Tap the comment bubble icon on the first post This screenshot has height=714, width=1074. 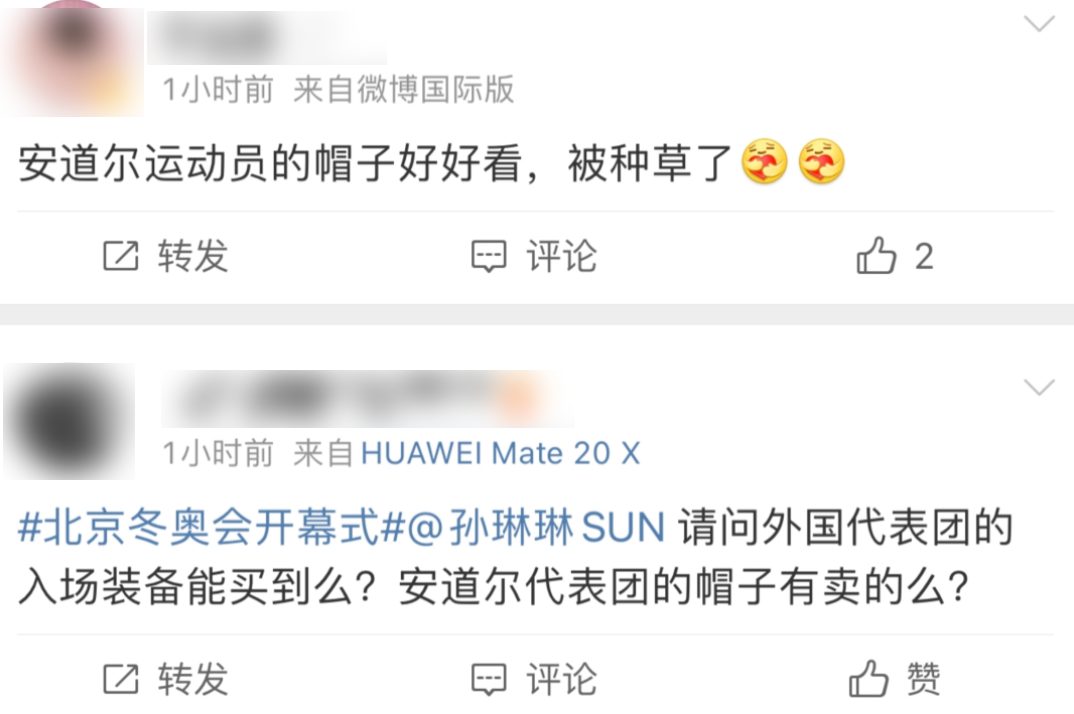(x=489, y=257)
